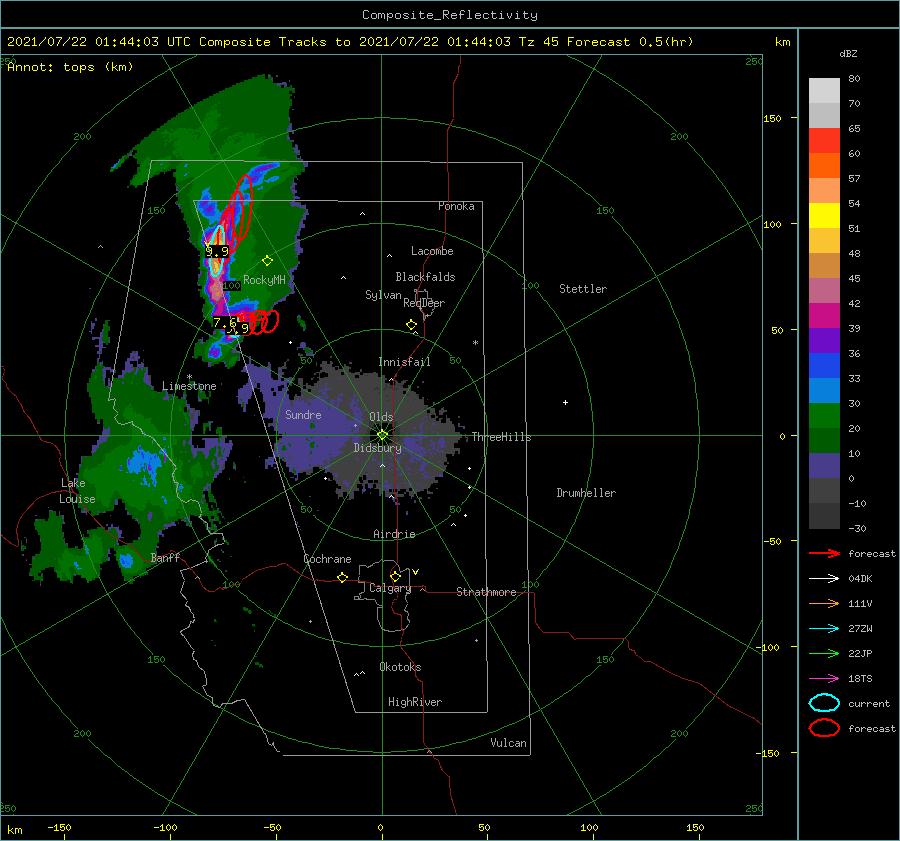The width and height of the screenshot is (900, 841).
Task: Click the Banff city label
Action: coord(165,557)
